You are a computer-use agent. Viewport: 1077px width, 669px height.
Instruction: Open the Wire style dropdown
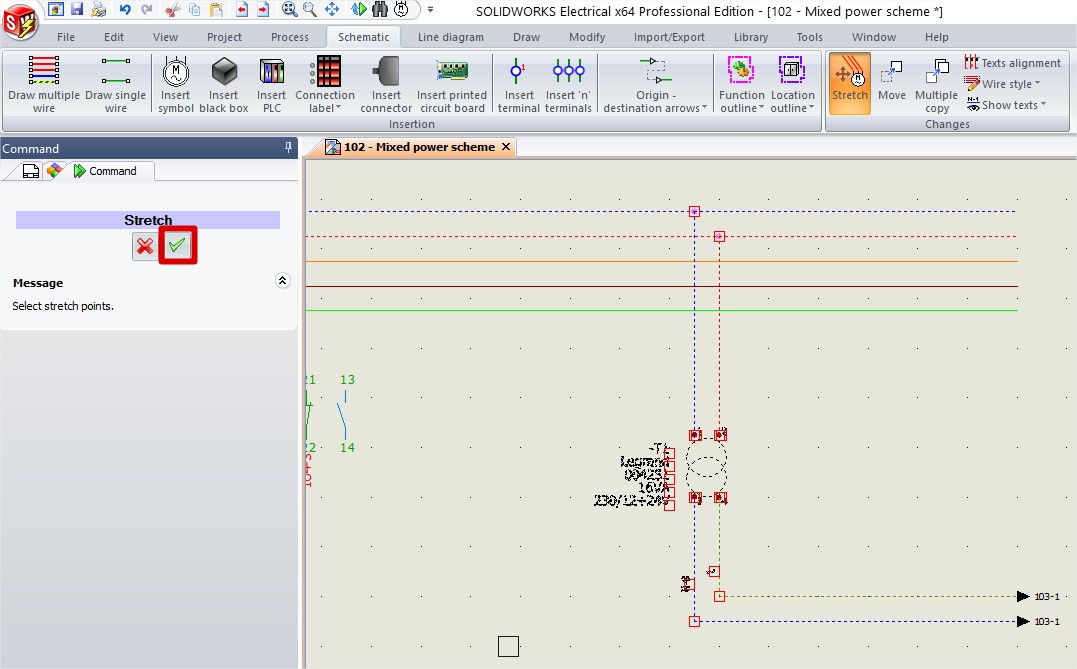pyautogui.click(x=1003, y=84)
